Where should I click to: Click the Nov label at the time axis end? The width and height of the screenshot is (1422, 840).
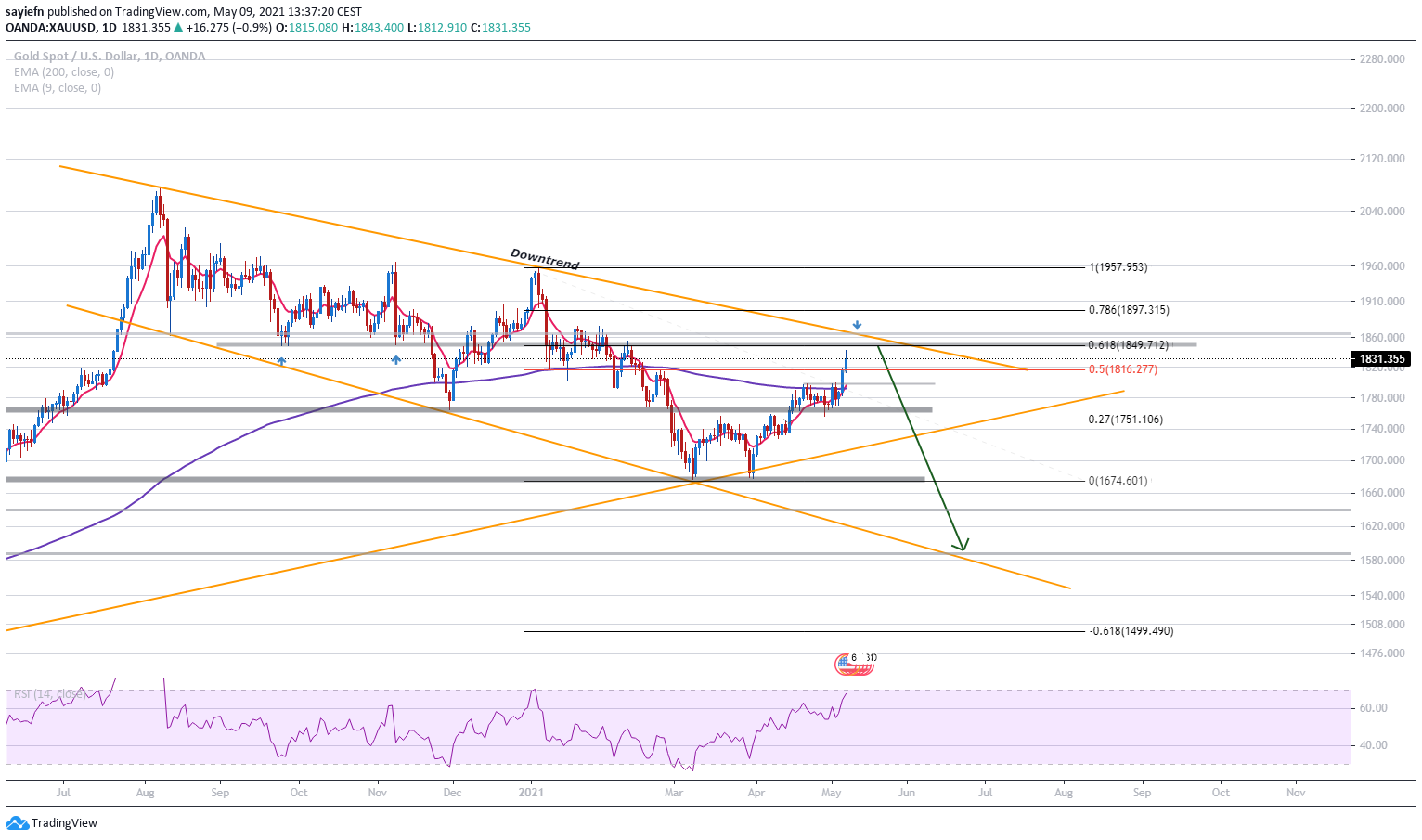pos(1296,793)
